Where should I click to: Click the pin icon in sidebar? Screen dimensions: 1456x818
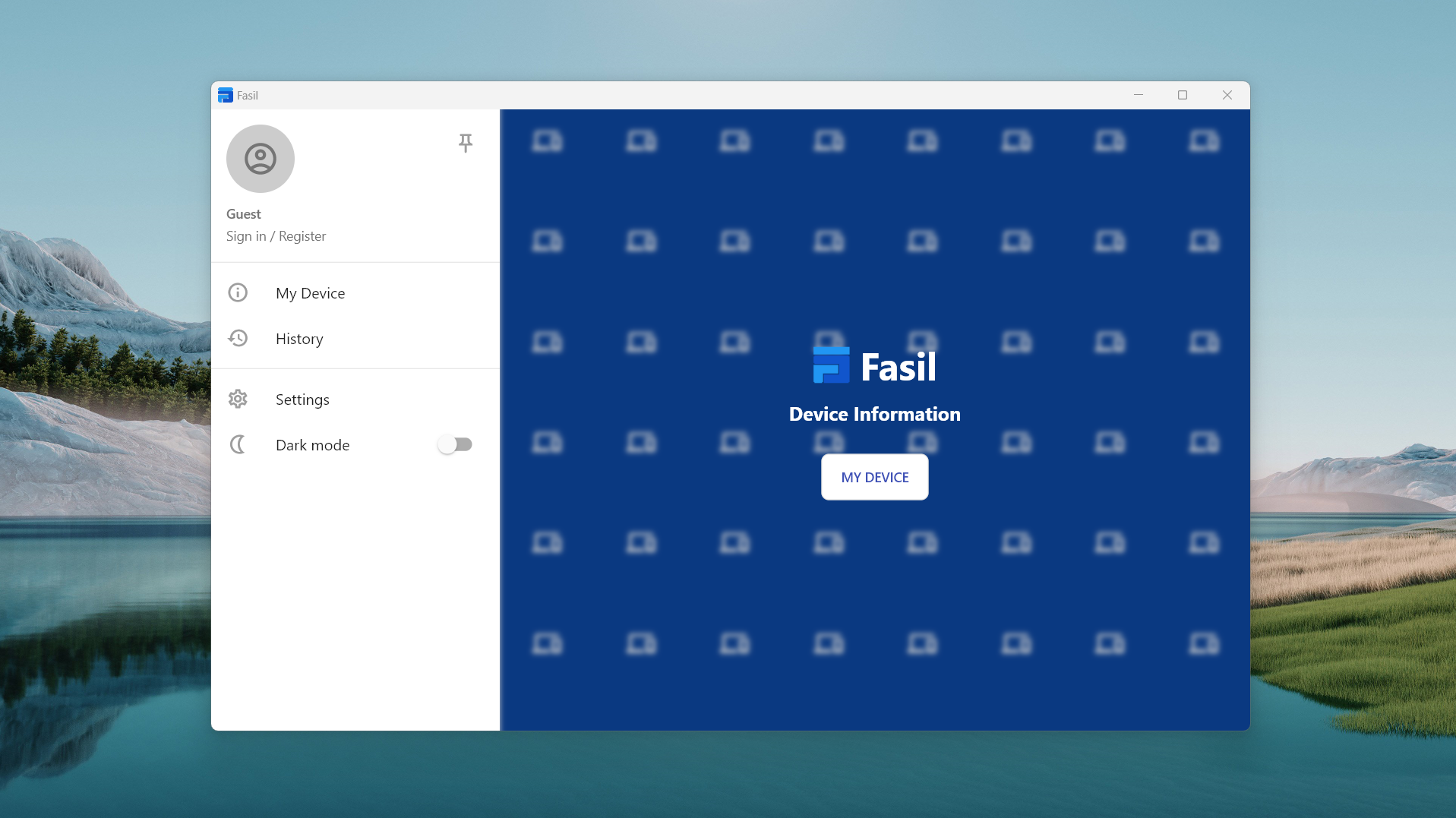[466, 143]
